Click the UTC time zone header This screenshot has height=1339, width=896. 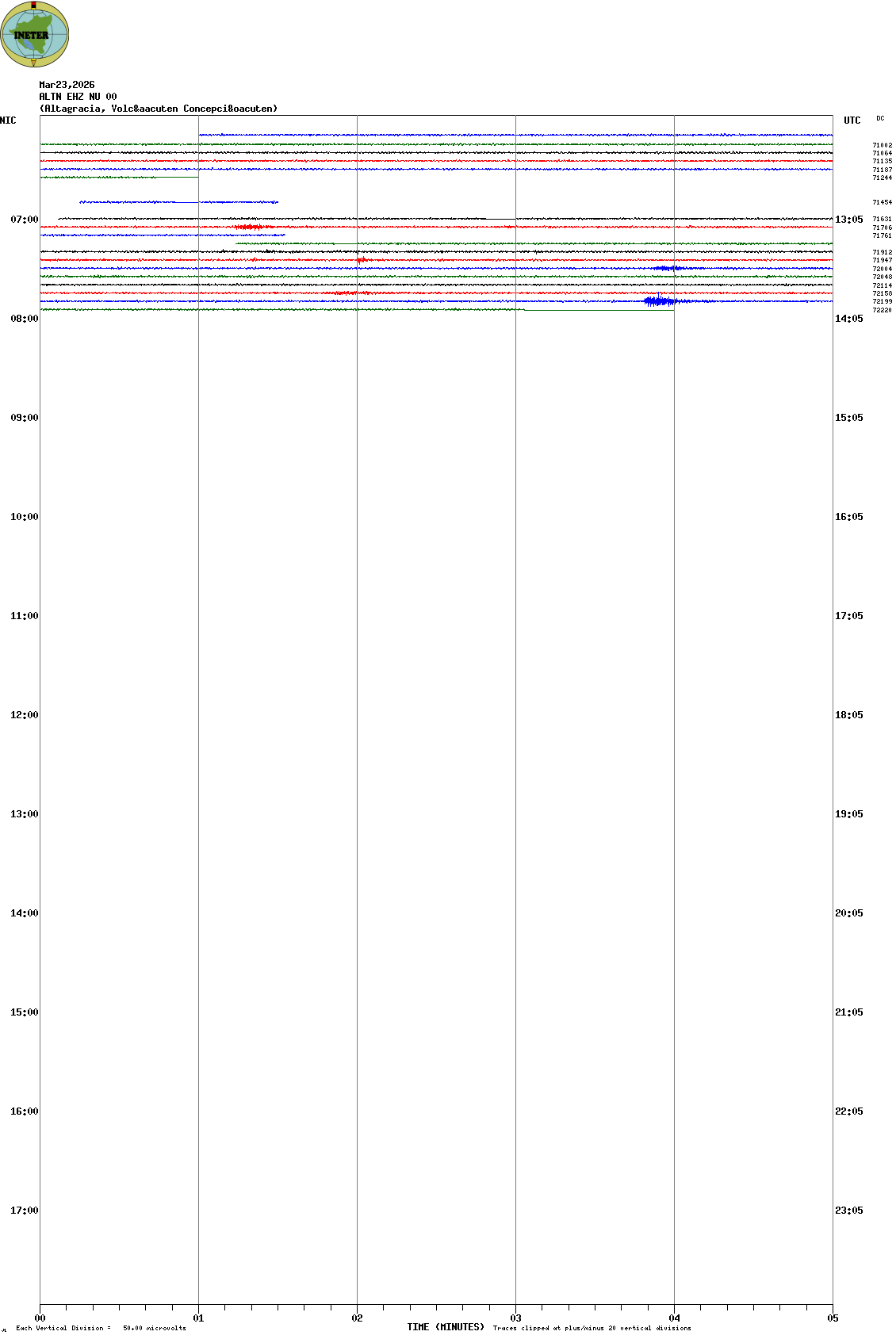(x=852, y=121)
